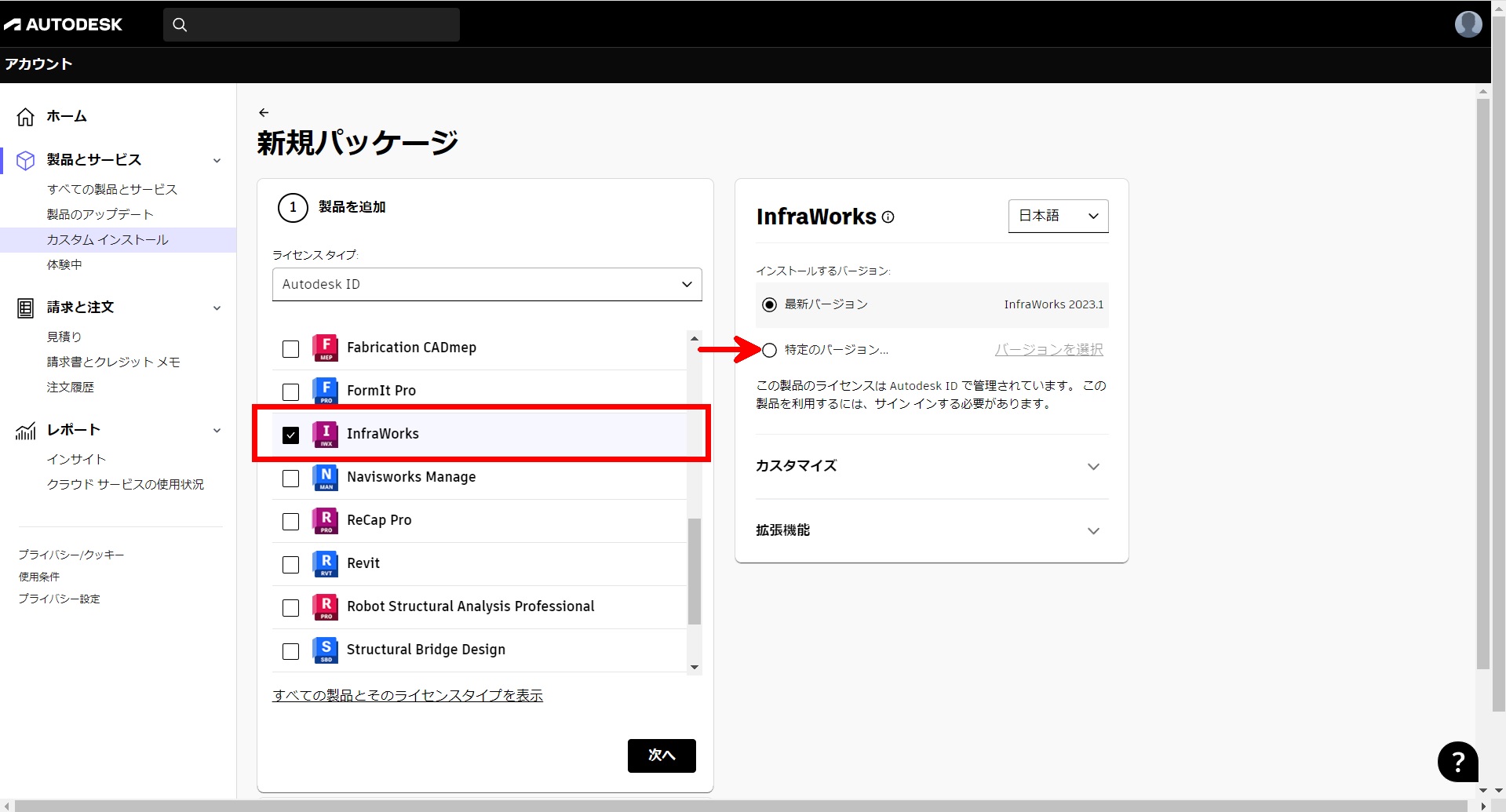
Task: Click the InfraWorks info icon
Action: click(888, 217)
